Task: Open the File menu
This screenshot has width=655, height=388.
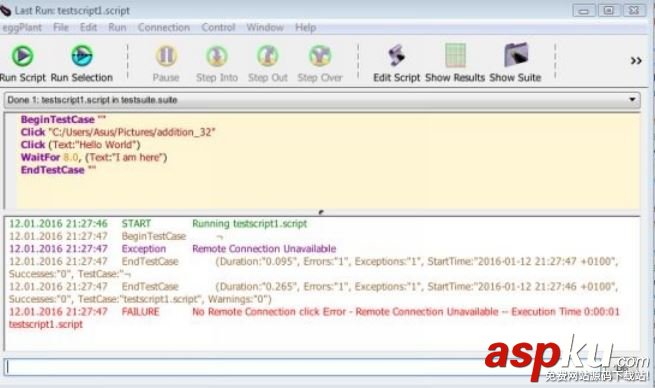Action: click(x=61, y=28)
